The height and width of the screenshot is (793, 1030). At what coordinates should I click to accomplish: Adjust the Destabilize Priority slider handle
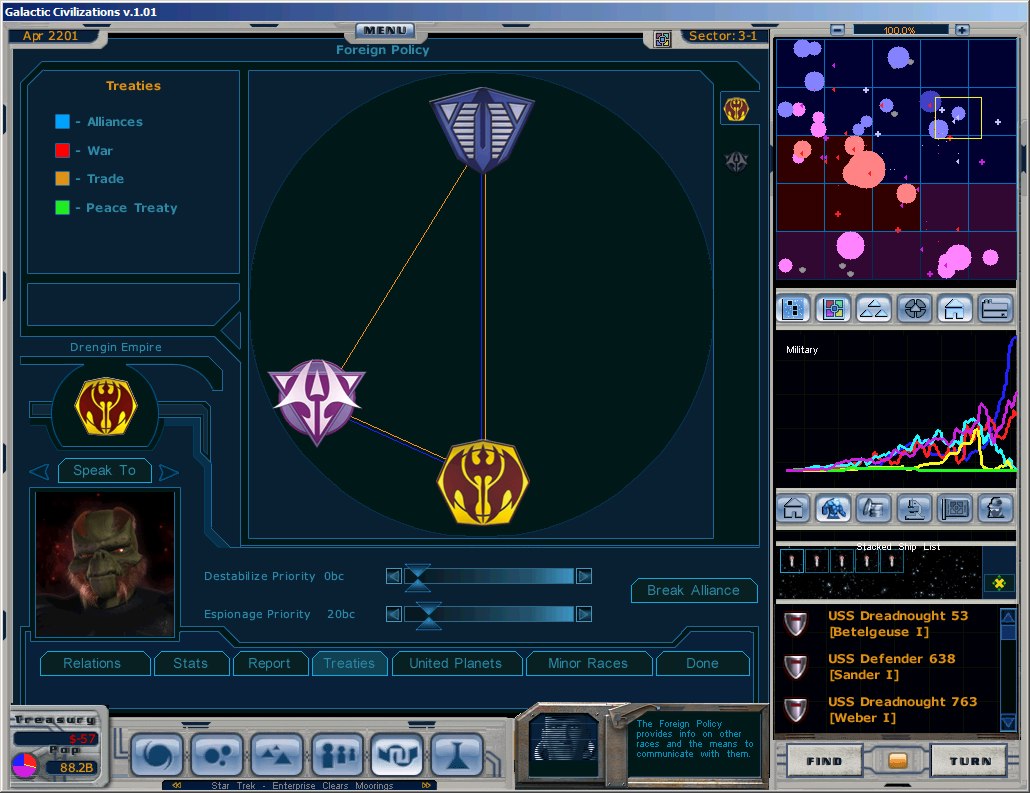[417, 577]
